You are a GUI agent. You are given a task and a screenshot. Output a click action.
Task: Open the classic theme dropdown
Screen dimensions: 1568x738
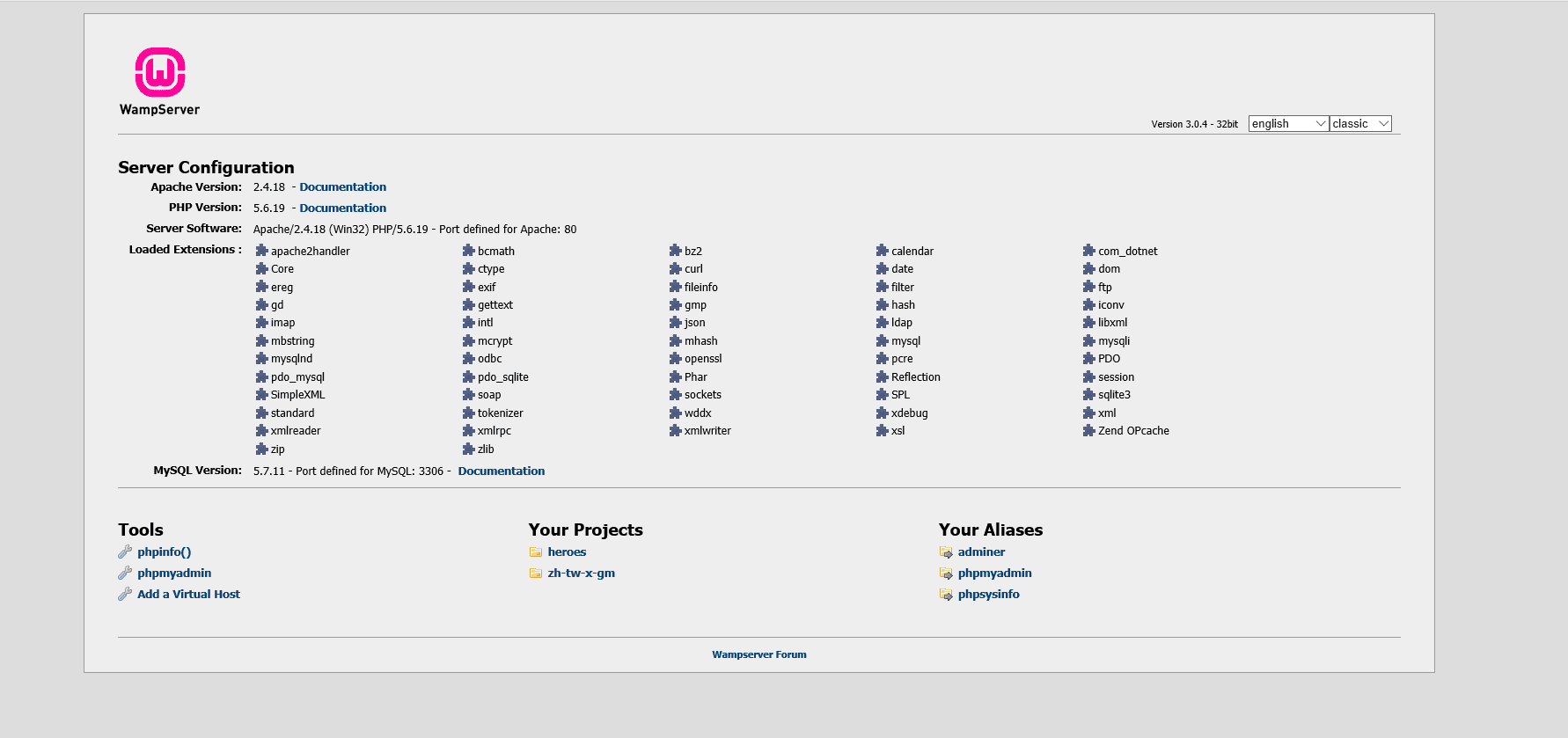point(1360,124)
